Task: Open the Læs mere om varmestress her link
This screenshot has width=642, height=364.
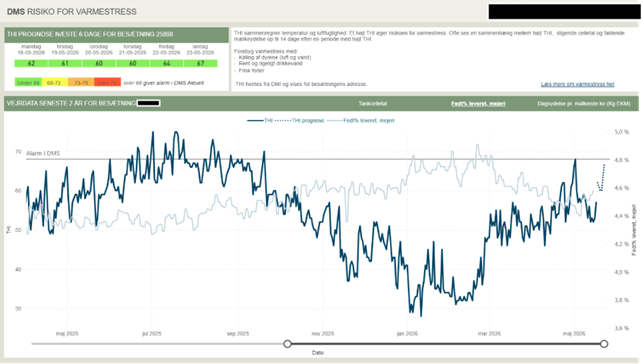Action: (577, 84)
